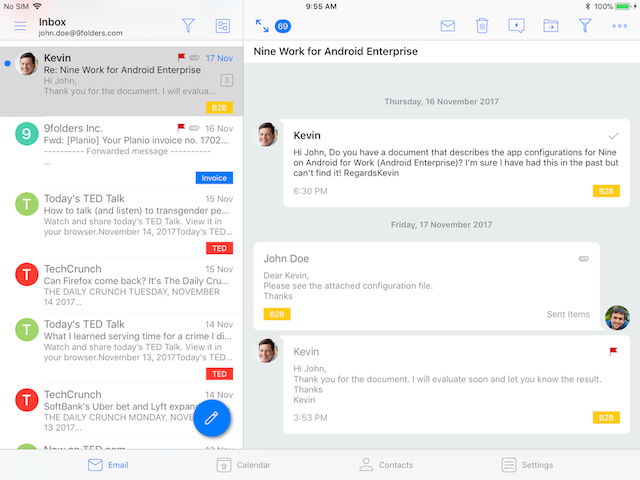Tap the TED label on the 14 Nov email
Viewport: 640px width, 480px height.
(219, 374)
